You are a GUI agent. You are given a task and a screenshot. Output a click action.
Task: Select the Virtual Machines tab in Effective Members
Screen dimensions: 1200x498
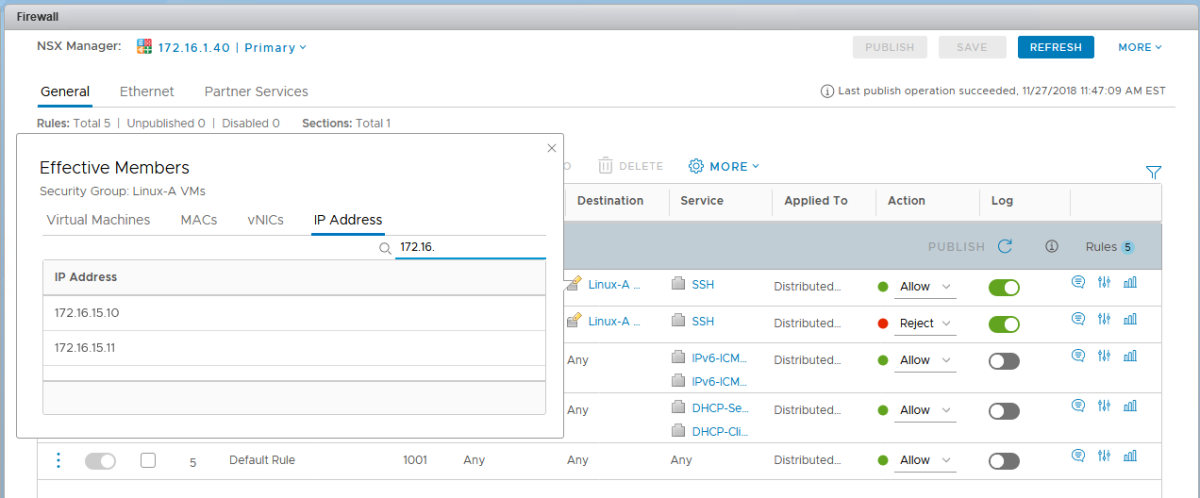click(98, 220)
